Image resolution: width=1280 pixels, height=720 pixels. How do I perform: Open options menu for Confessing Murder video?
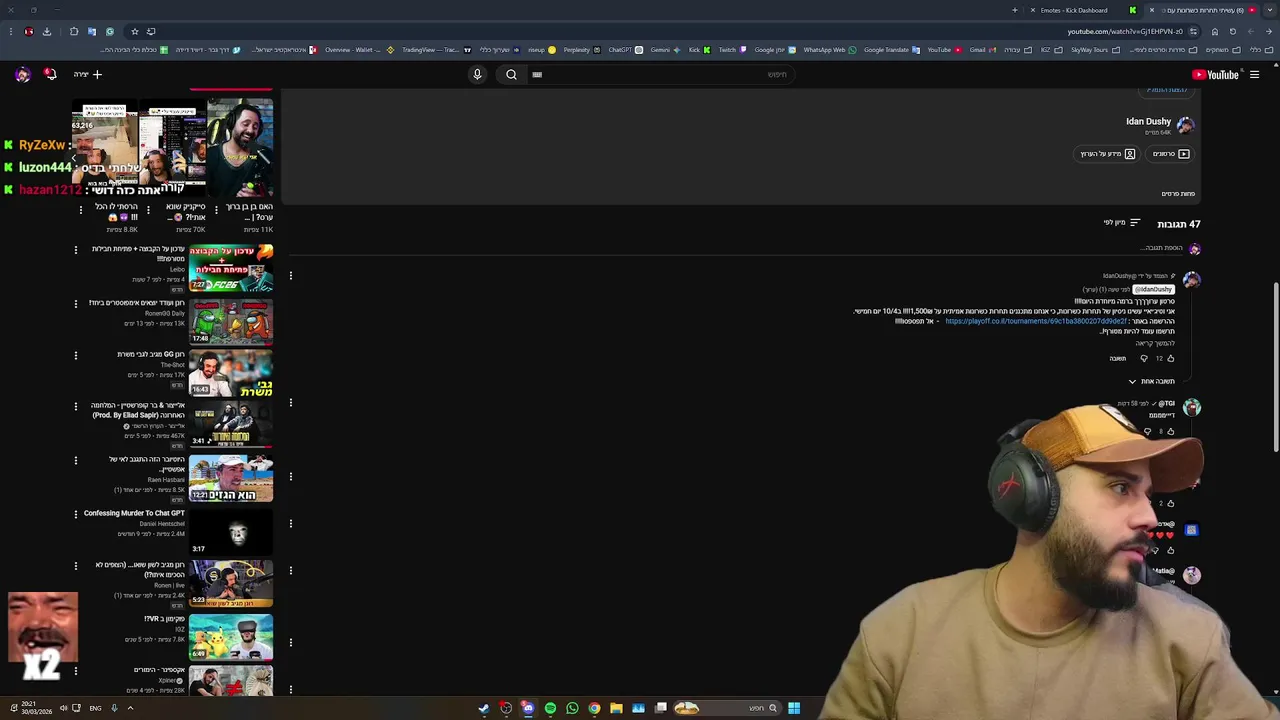pyautogui.click(x=75, y=514)
